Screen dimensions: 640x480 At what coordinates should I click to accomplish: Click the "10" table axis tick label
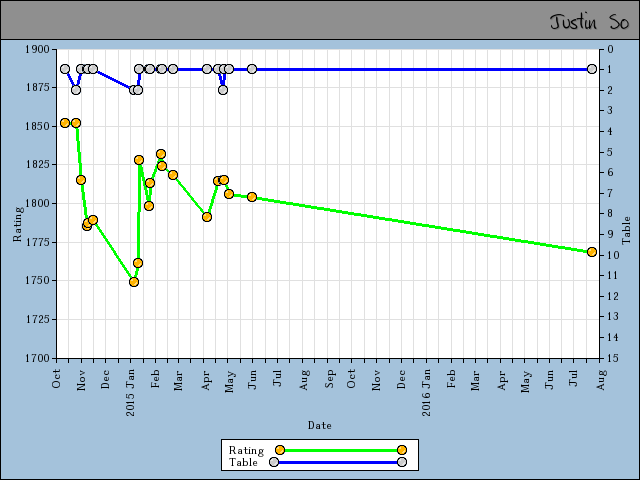pos(613,255)
